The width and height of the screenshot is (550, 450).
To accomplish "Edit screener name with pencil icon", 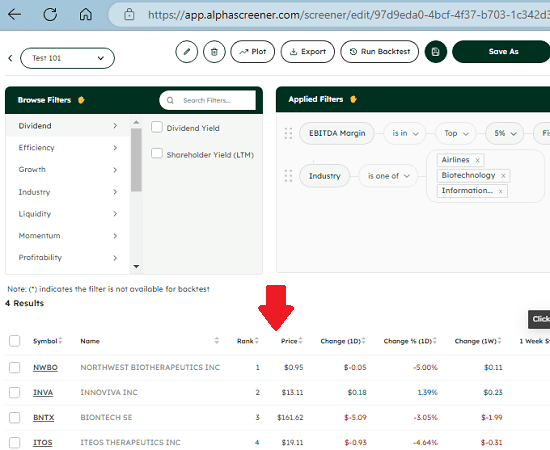I will pyautogui.click(x=187, y=52).
